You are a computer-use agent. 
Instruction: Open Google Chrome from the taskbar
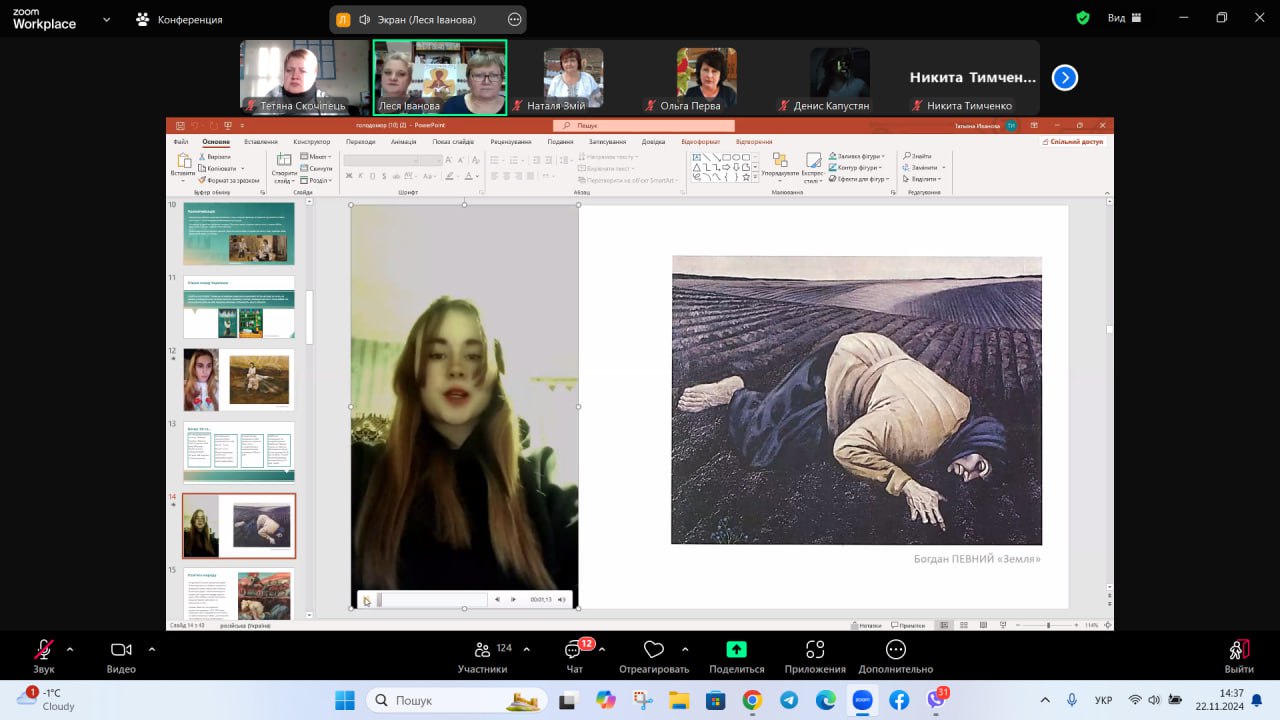(752, 700)
